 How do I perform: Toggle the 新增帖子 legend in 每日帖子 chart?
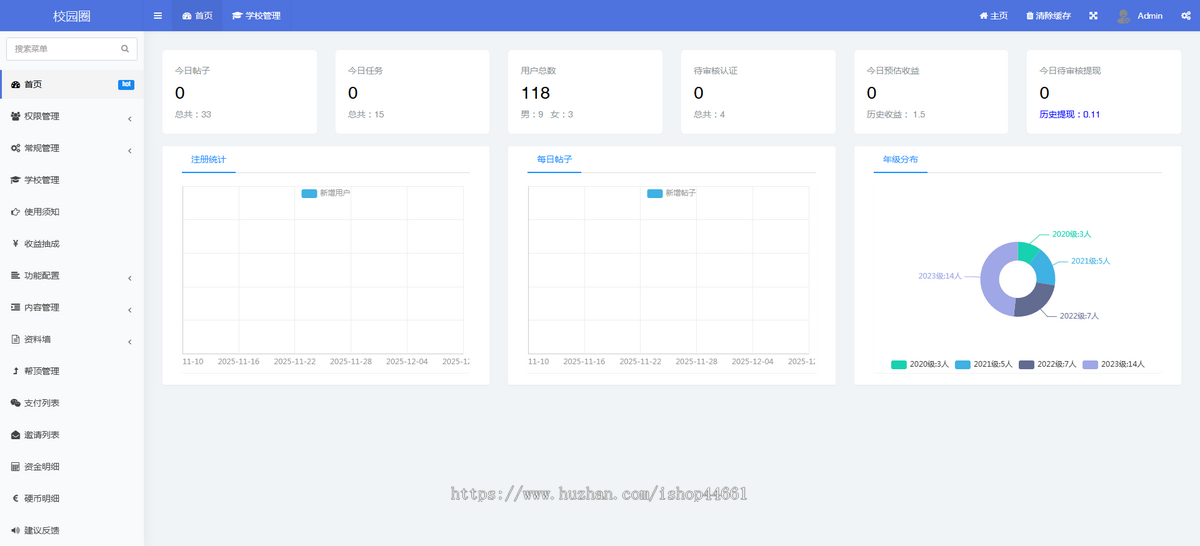click(x=672, y=193)
